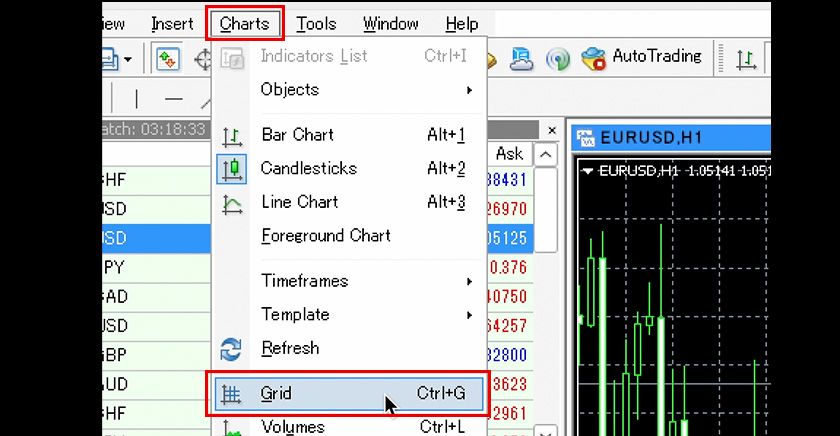This screenshot has height=436, width=840.
Task: Open the Window menu
Action: tap(391, 24)
